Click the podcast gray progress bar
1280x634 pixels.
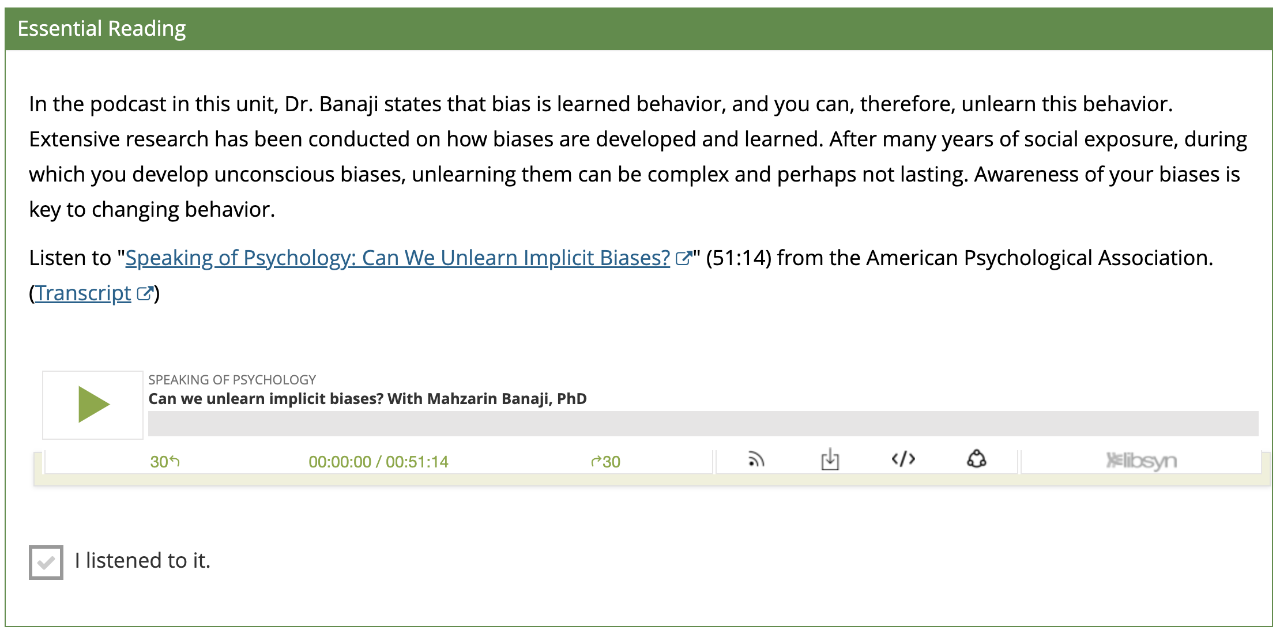pos(703,423)
